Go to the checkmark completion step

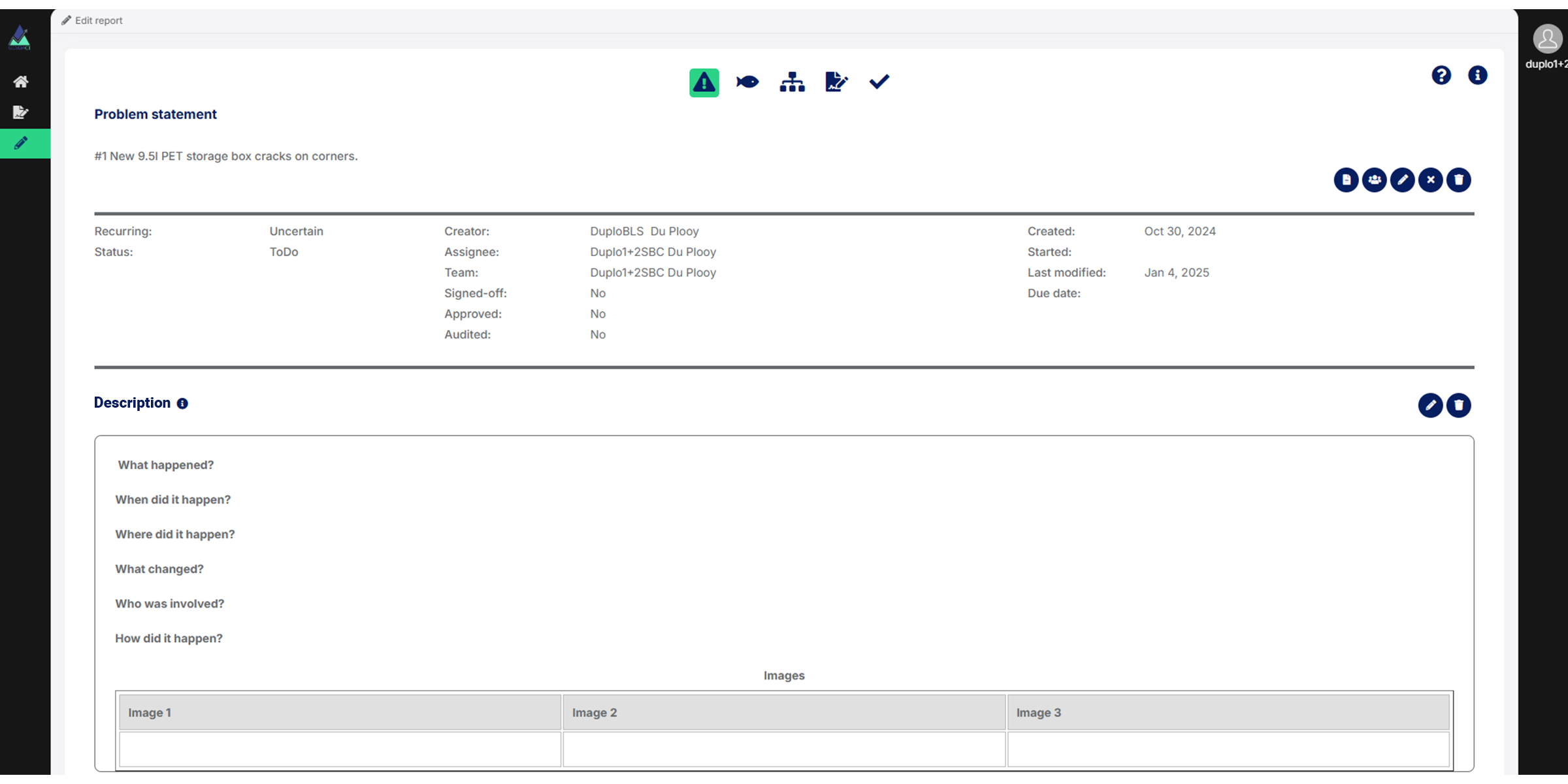(x=879, y=82)
